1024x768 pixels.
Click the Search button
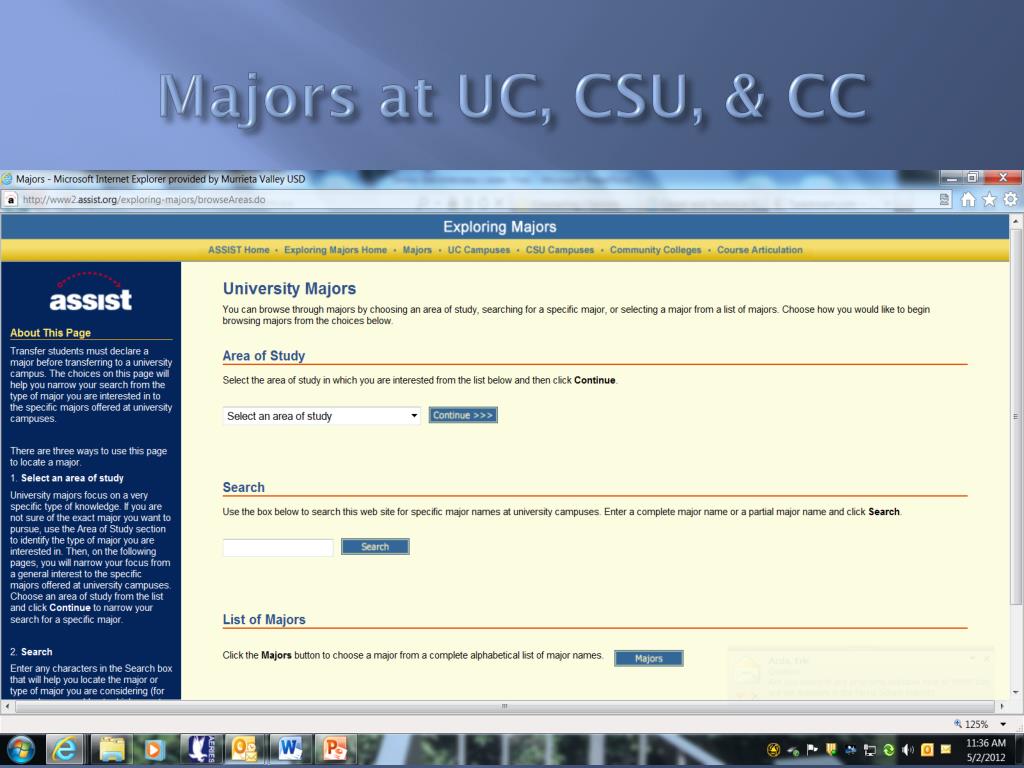pos(375,547)
